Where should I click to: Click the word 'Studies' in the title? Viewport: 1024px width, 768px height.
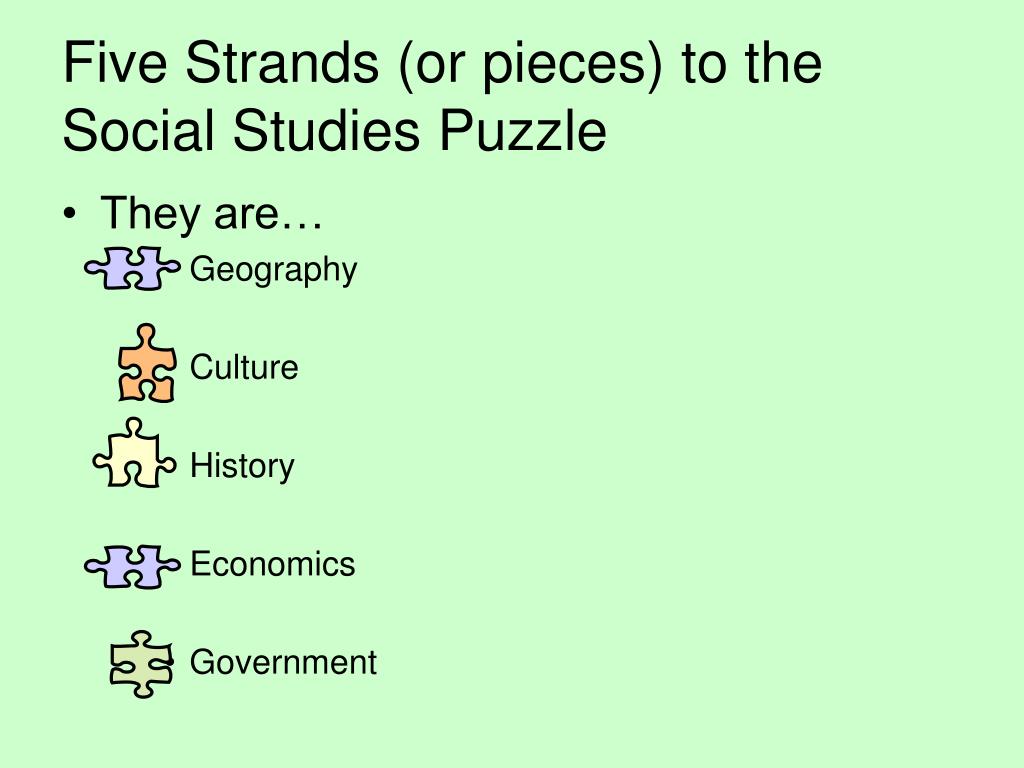point(326,131)
